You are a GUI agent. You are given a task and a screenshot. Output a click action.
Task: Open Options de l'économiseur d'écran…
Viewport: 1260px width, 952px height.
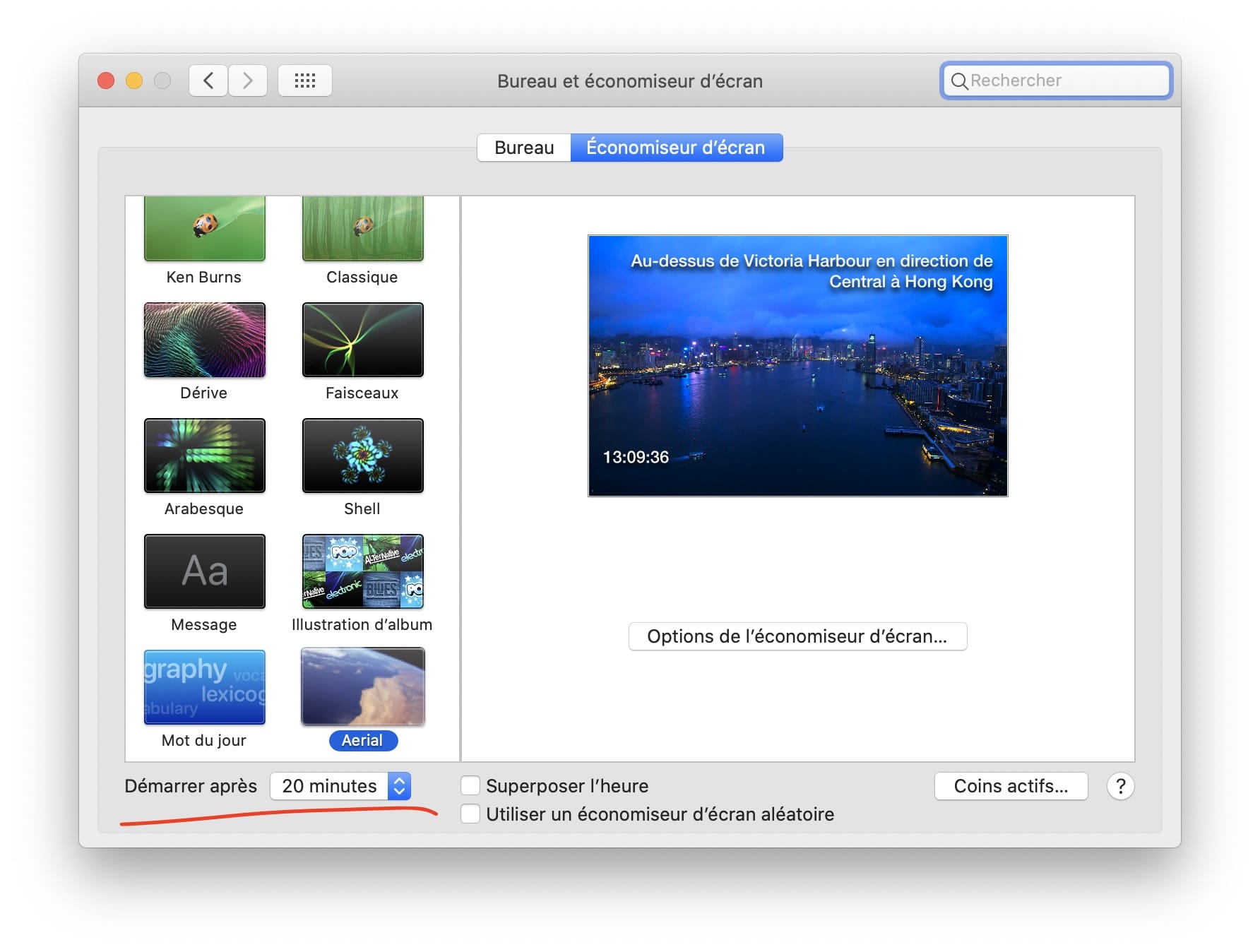tap(797, 636)
